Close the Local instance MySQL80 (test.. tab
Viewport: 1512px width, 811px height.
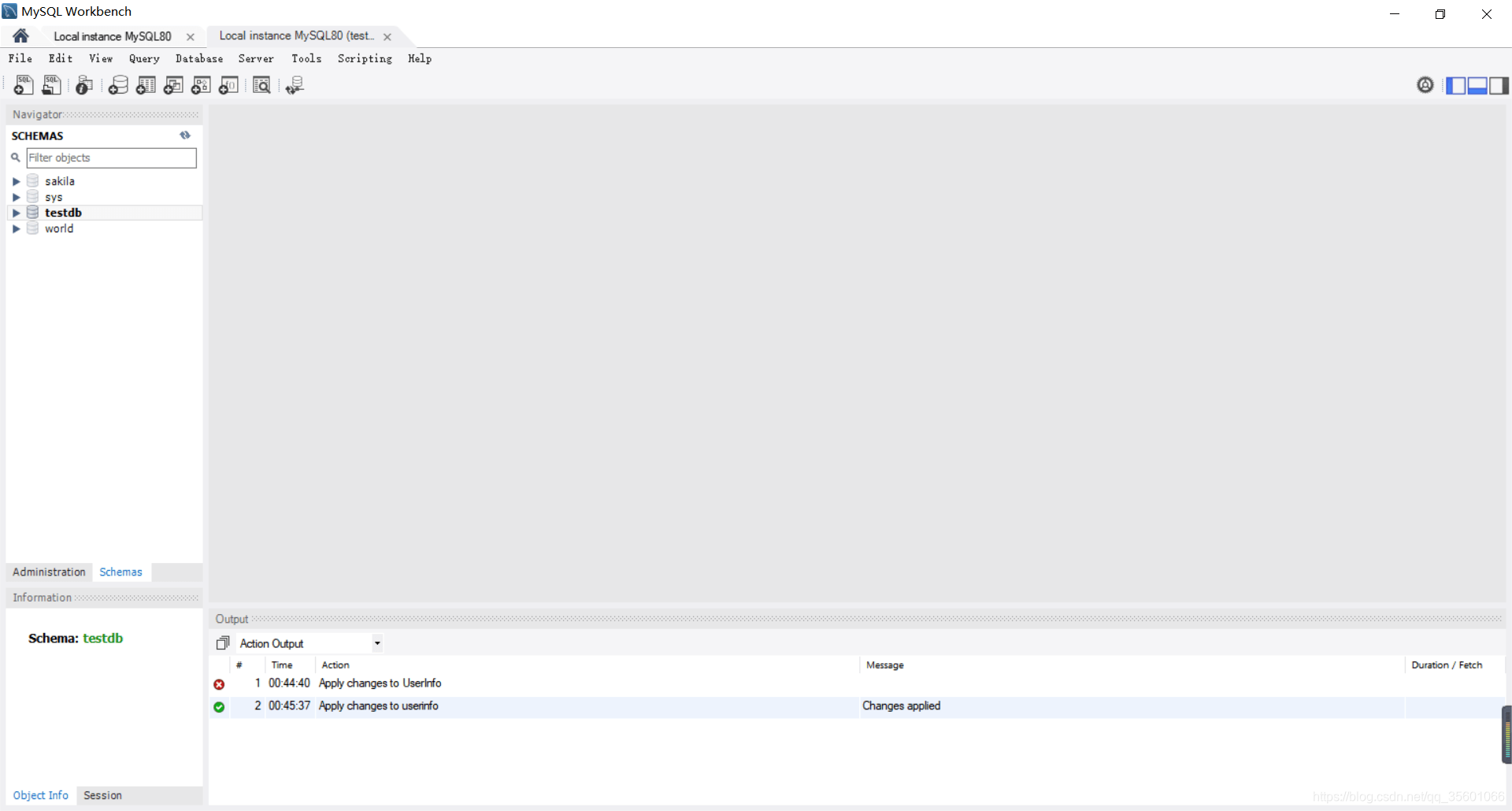point(387,37)
